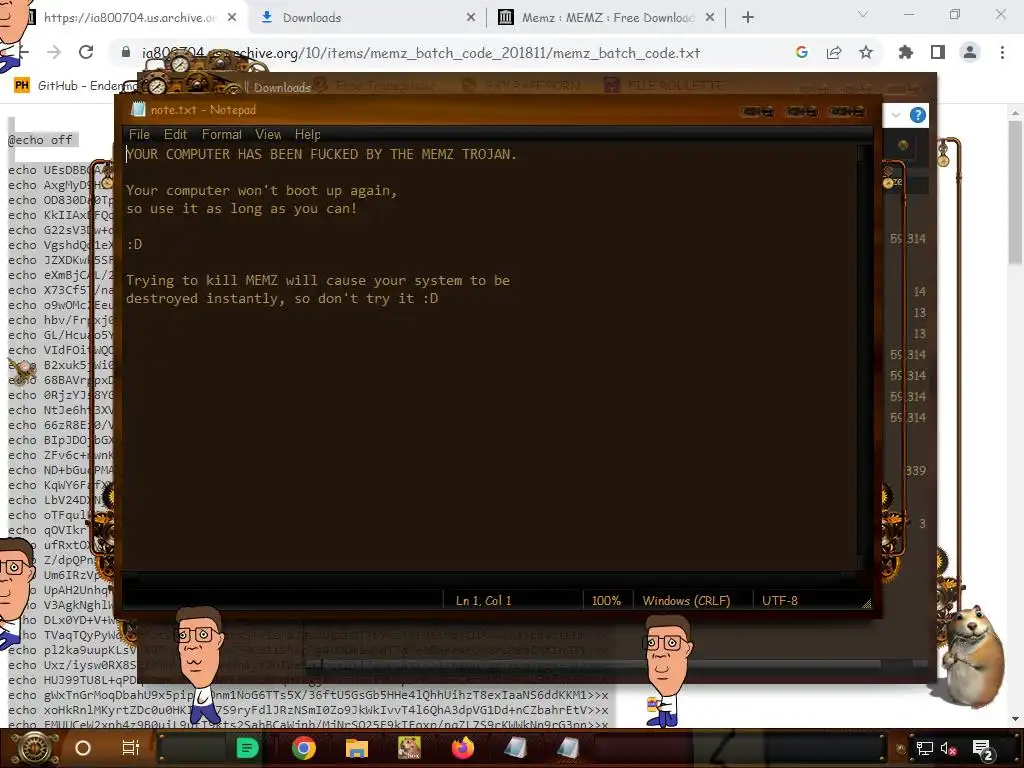Click the "339" size value in Explorer

tap(916, 471)
